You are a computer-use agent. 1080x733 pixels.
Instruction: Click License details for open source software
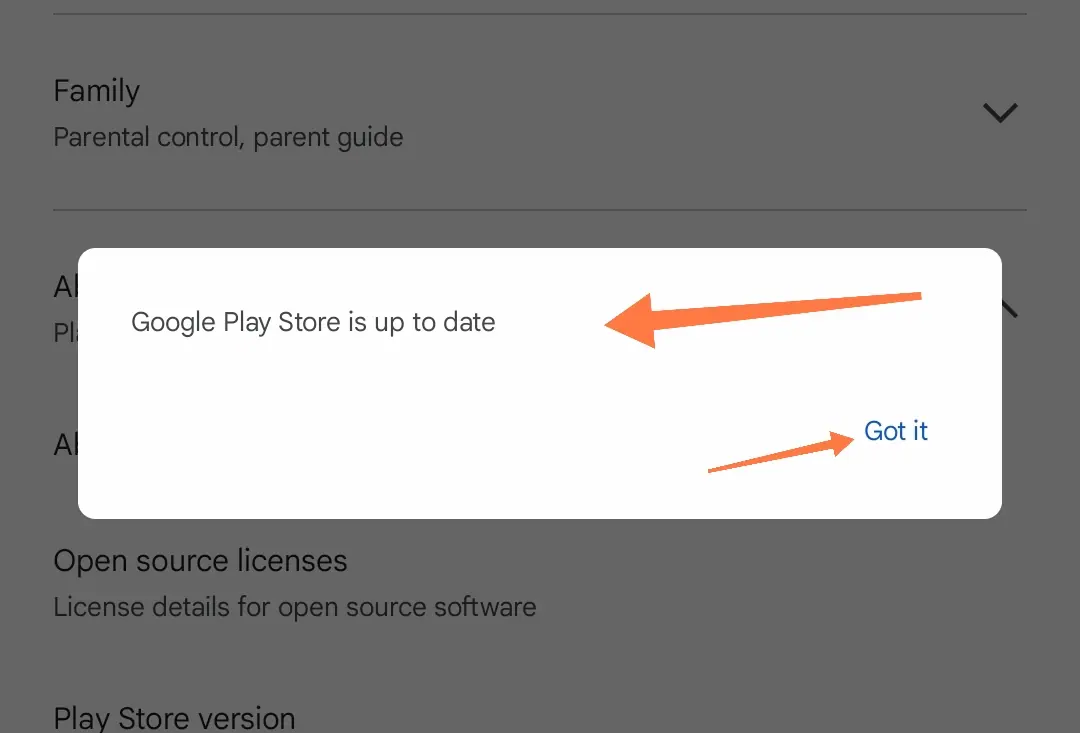point(295,607)
